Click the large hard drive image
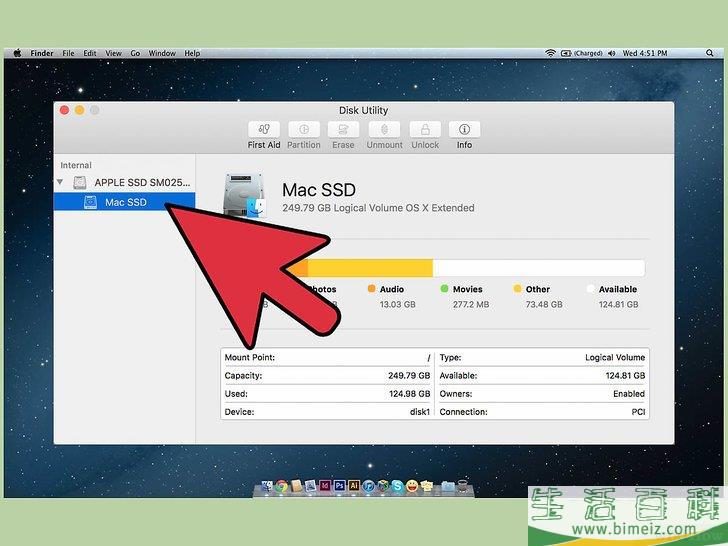Screen dimensions: 728x546 tap(244, 195)
